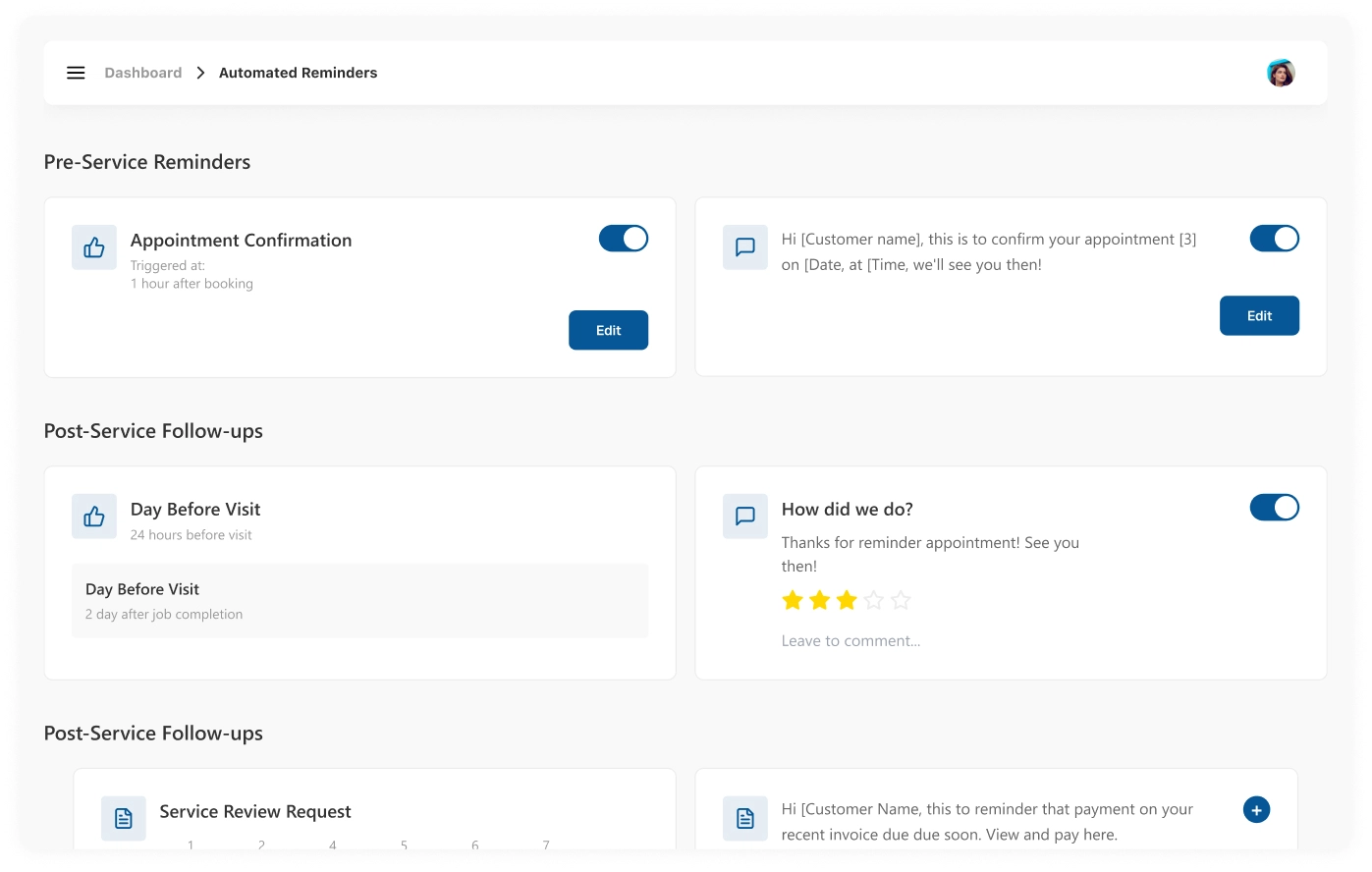1372x872 pixels.
Task: Open the hamburger navigation menu
Action: pos(76,73)
